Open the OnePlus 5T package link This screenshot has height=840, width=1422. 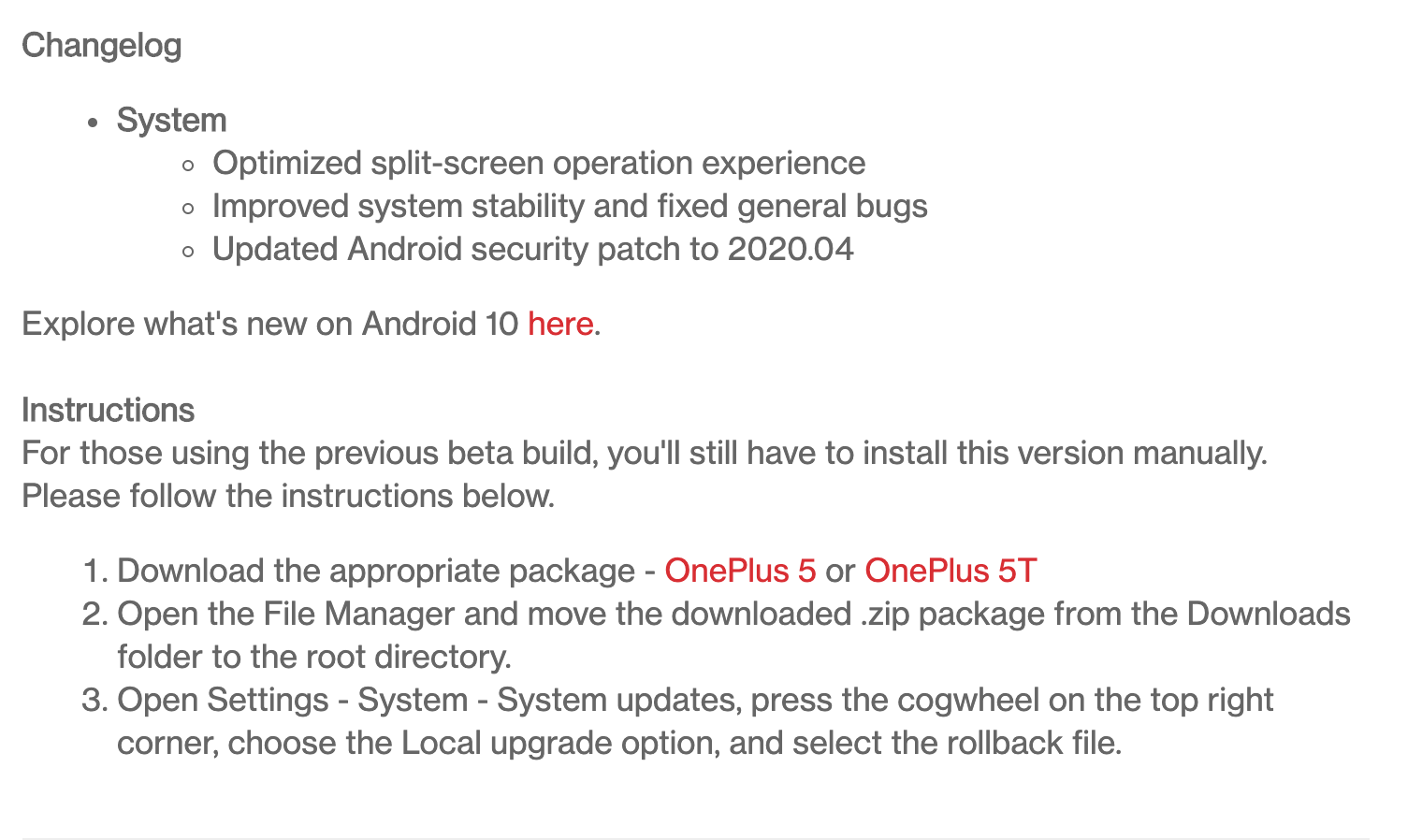(950, 571)
